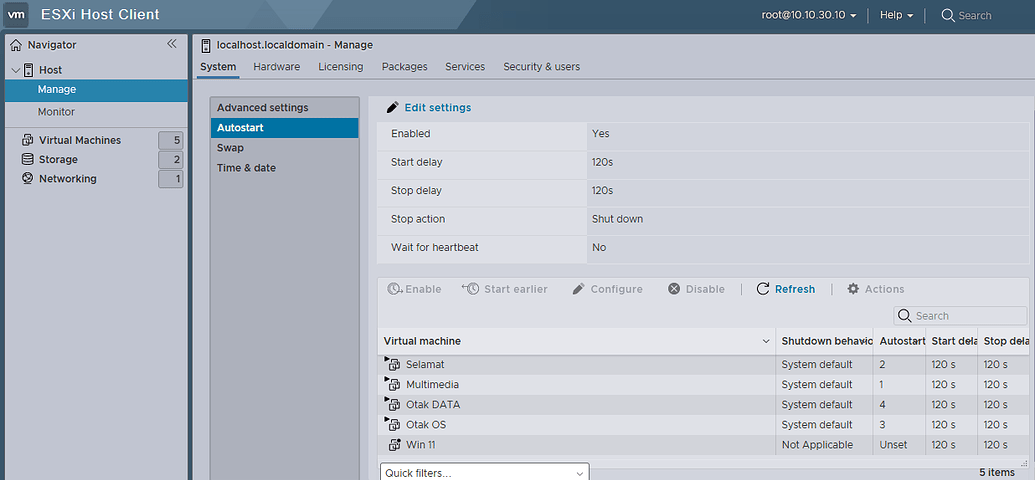Collapse the Navigator panel with double-chevron icon
The width and height of the screenshot is (1035, 480).
click(172, 44)
